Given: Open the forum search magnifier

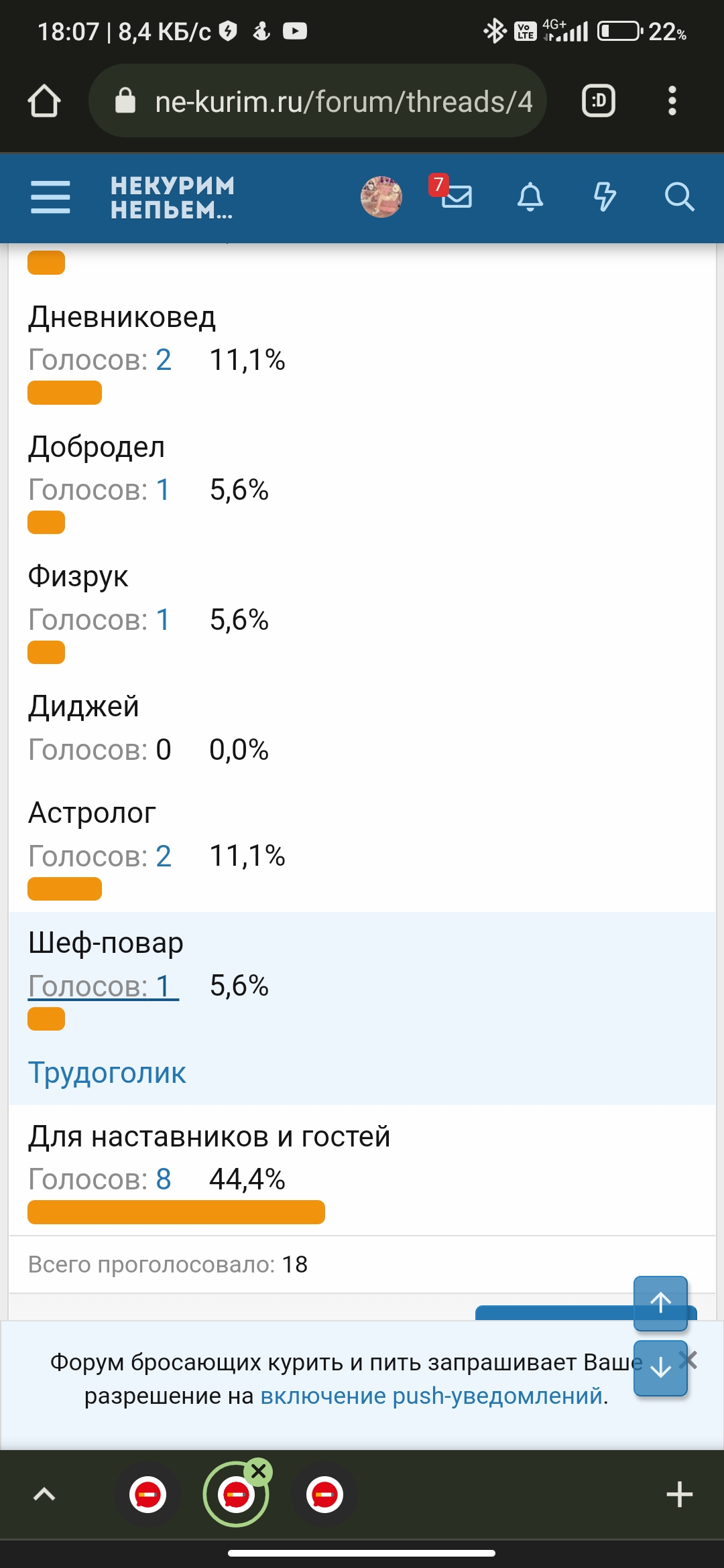Looking at the screenshot, I should (x=679, y=196).
